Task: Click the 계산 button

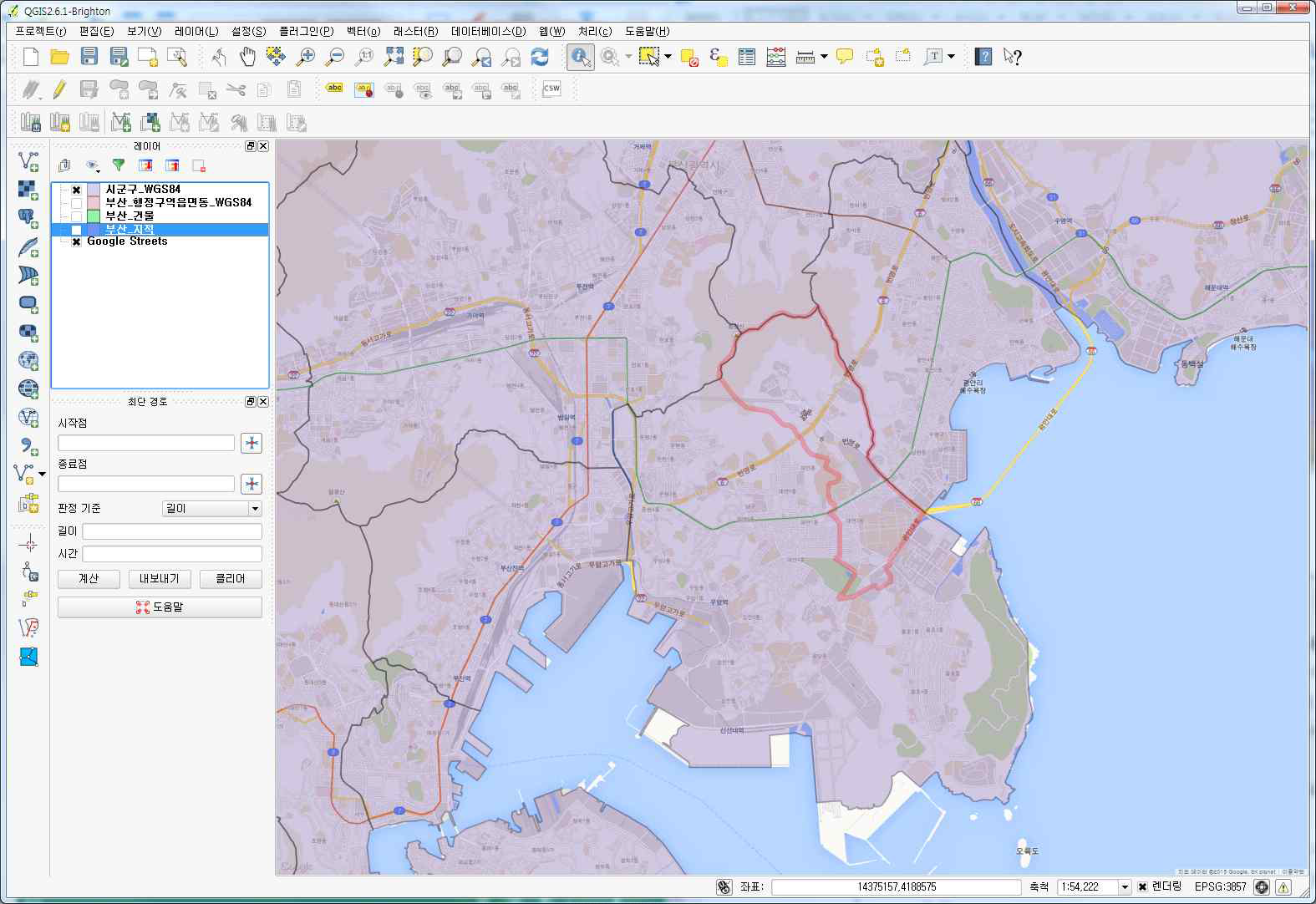Action: 89,579
